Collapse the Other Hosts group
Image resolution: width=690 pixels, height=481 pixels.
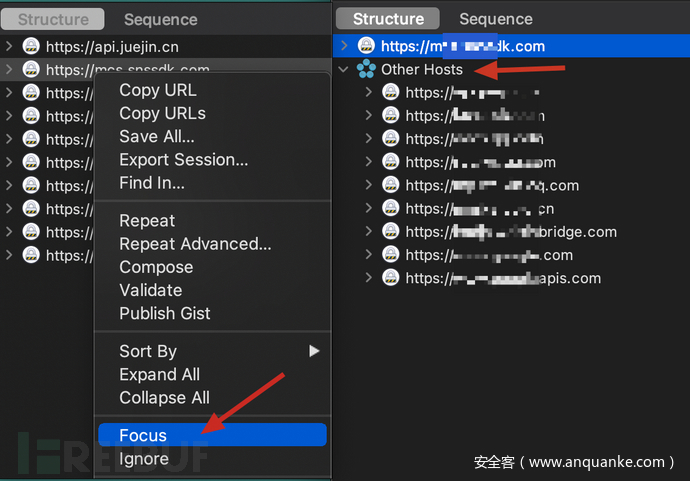click(x=344, y=70)
